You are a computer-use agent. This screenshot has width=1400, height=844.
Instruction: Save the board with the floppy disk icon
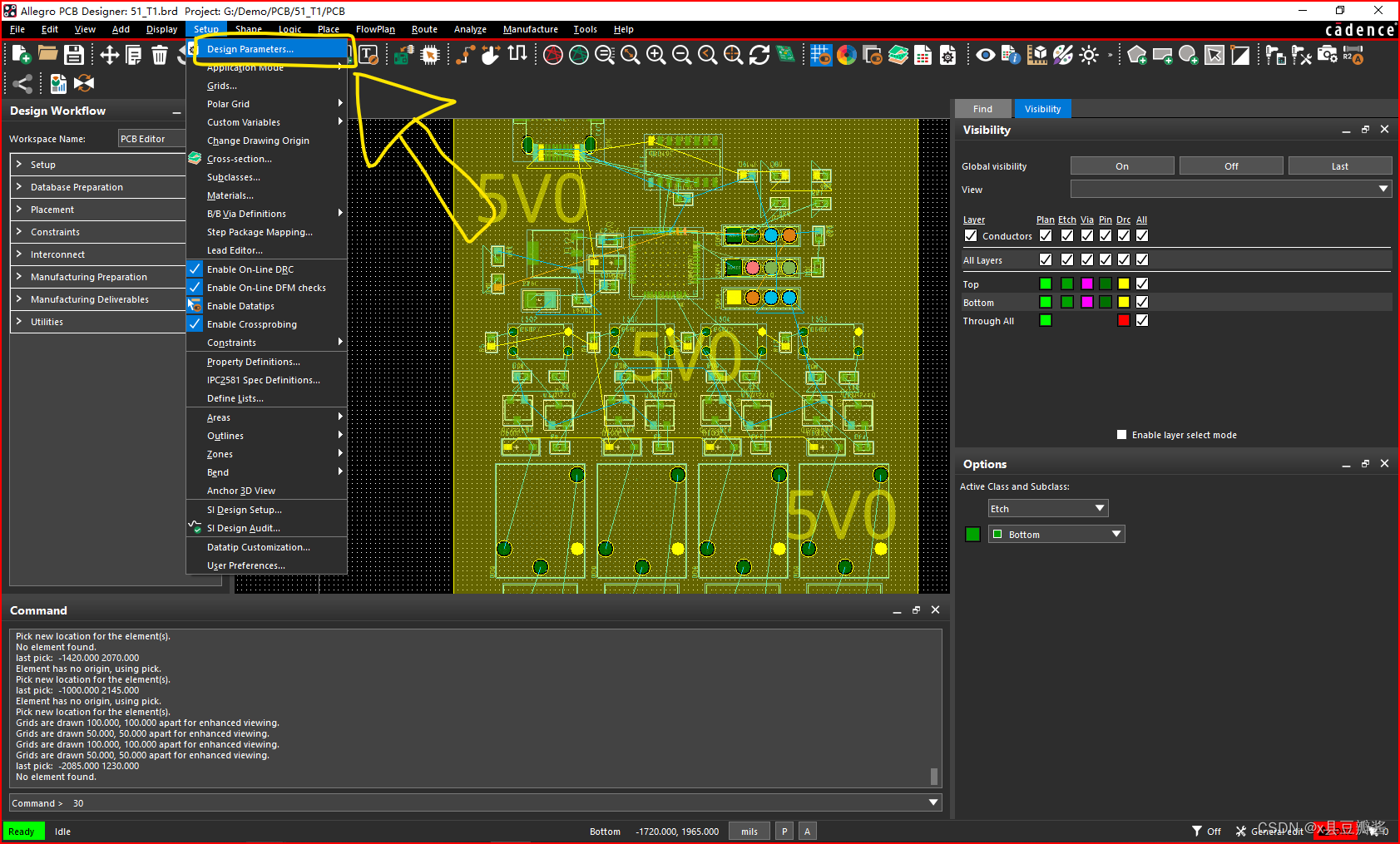tap(74, 55)
